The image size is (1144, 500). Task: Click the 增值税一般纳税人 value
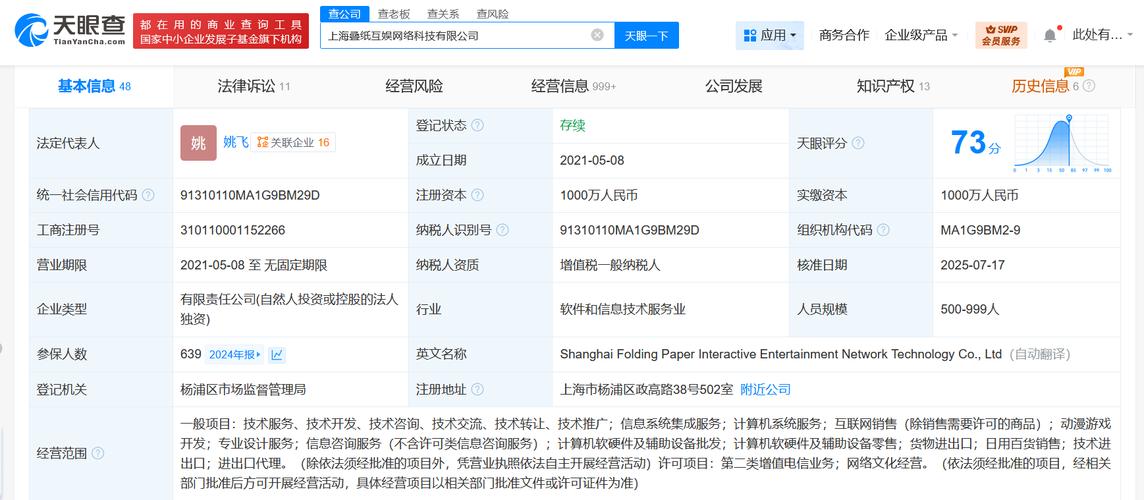[610, 265]
